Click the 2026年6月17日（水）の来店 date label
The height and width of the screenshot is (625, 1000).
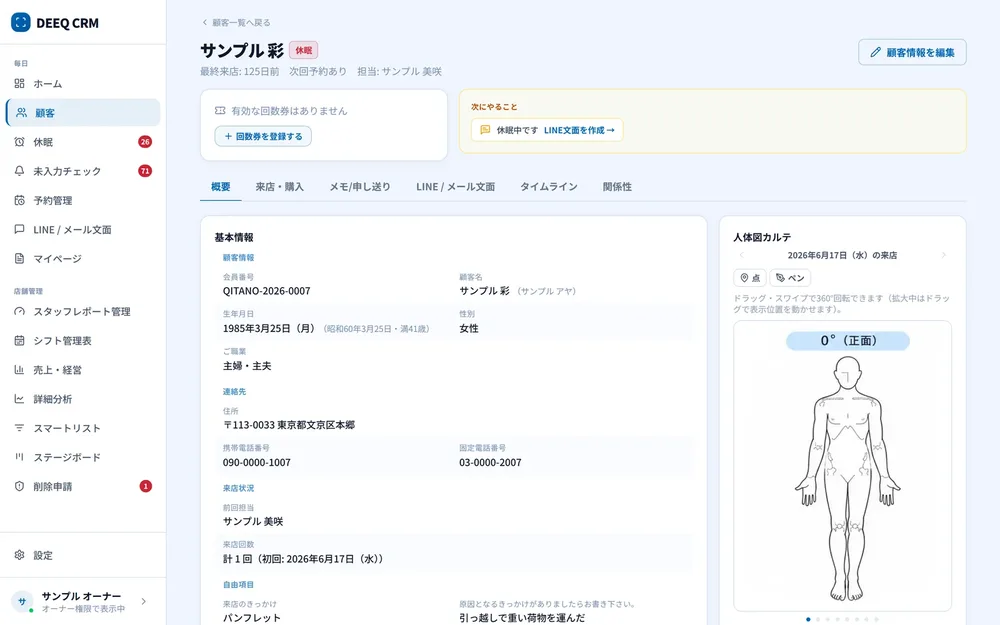pos(842,255)
